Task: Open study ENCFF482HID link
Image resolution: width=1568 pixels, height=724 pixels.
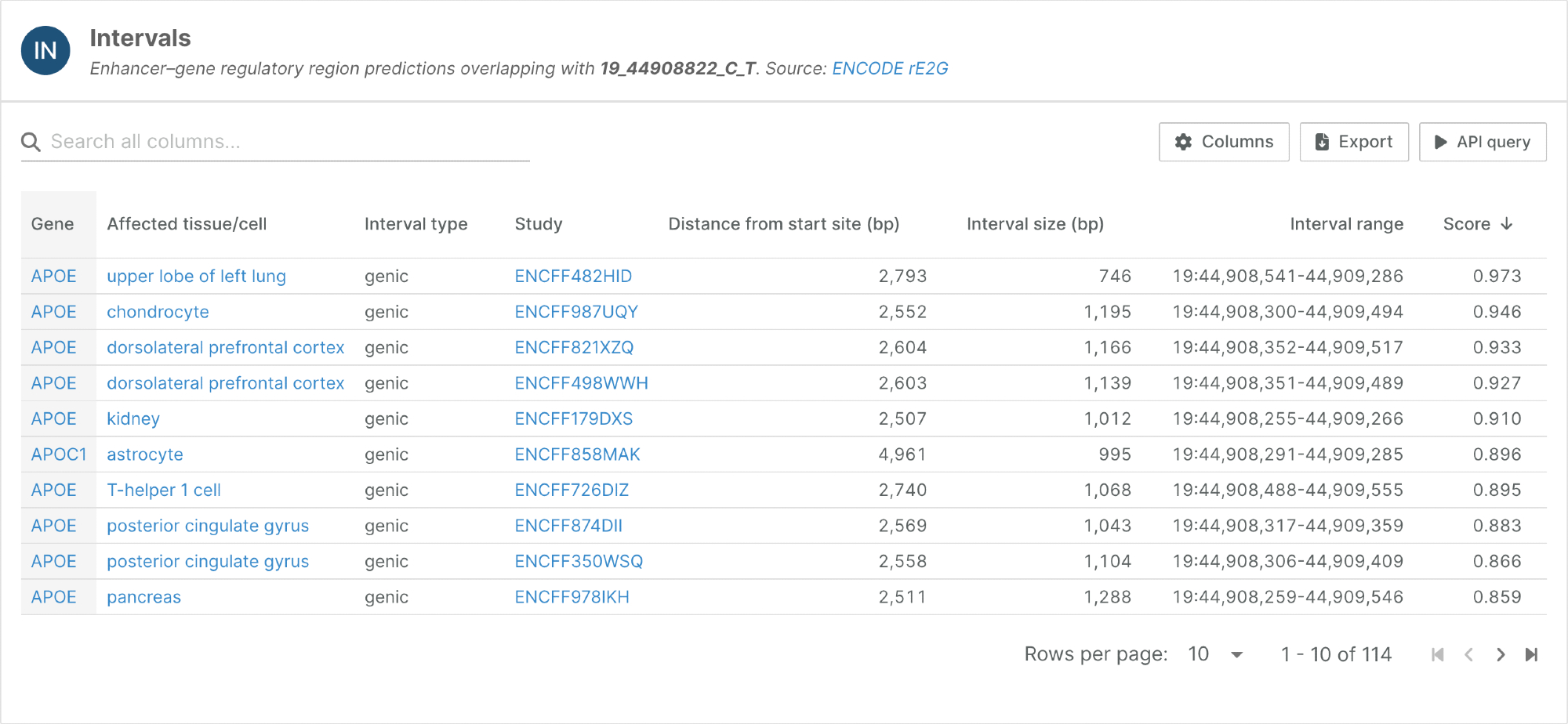Action: pos(573,277)
